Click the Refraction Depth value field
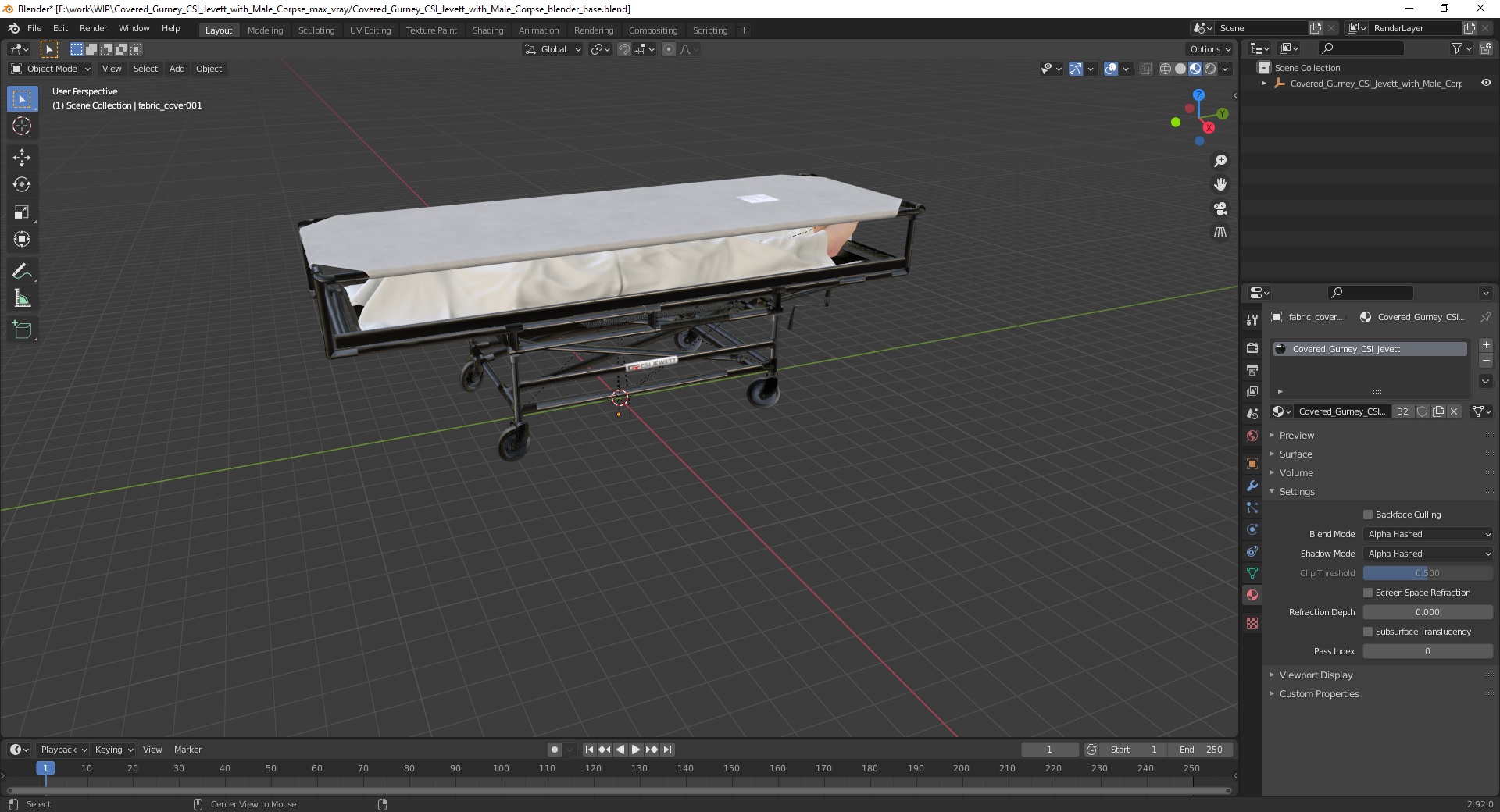The height and width of the screenshot is (812, 1500). click(1428, 612)
